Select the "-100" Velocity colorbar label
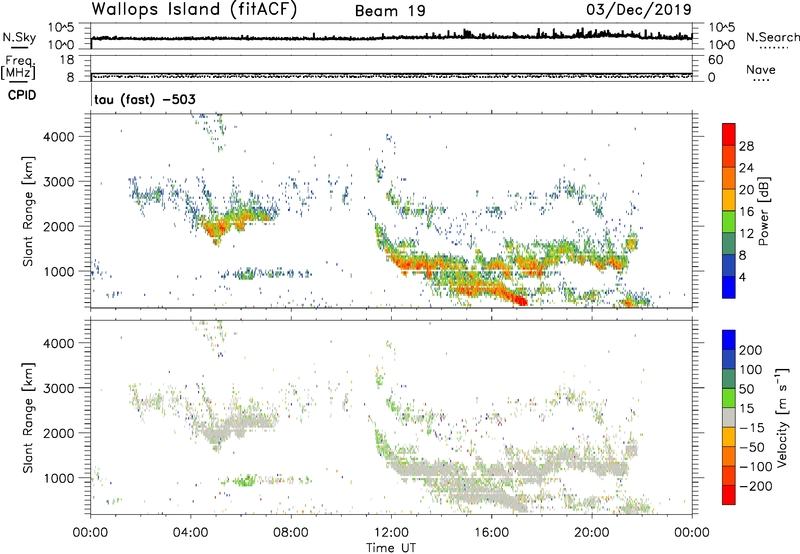 point(756,467)
